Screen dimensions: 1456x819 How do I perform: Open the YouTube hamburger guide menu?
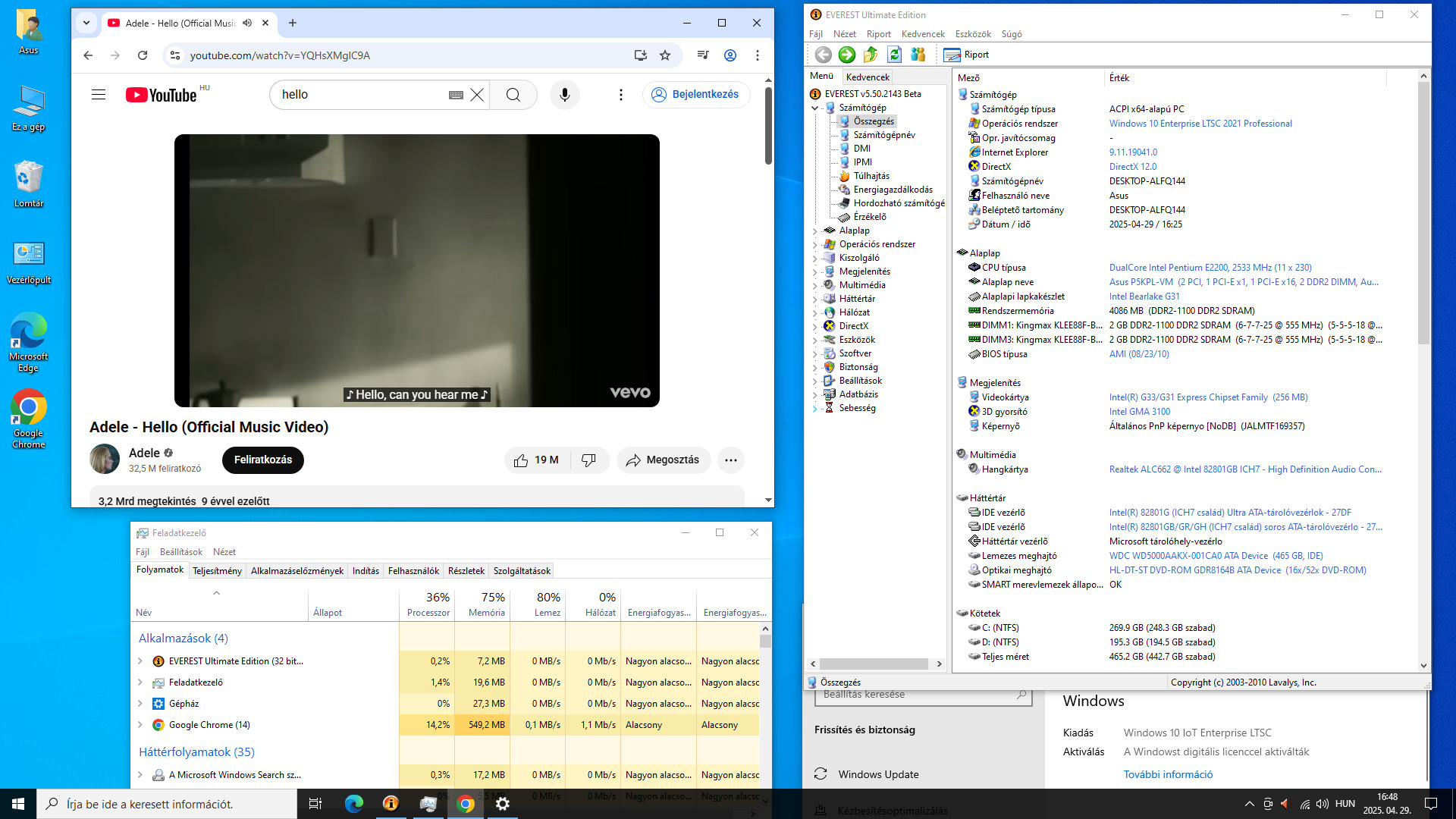[99, 95]
